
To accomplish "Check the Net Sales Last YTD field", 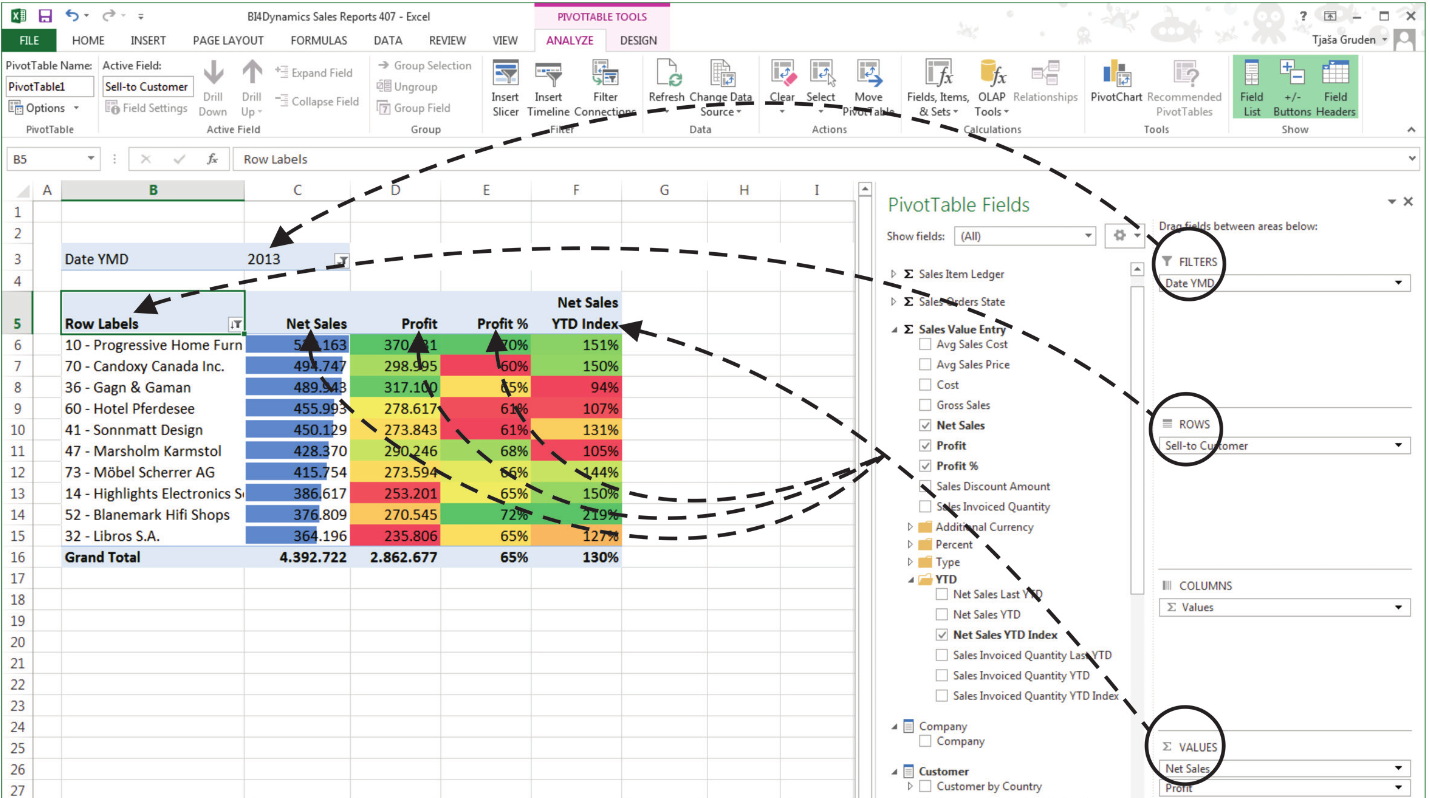I will [942, 594].
